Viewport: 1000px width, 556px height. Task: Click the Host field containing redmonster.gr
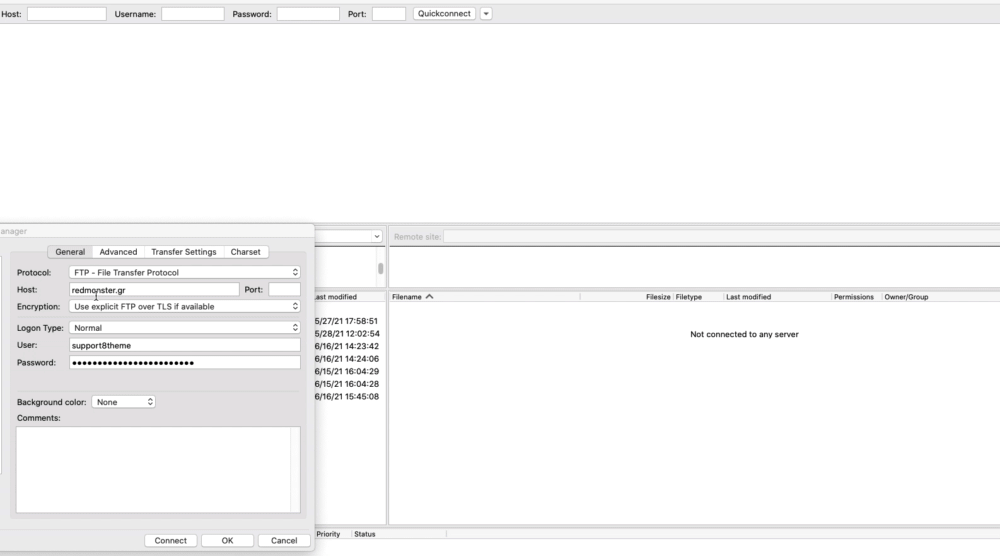(x=154, y=289)
